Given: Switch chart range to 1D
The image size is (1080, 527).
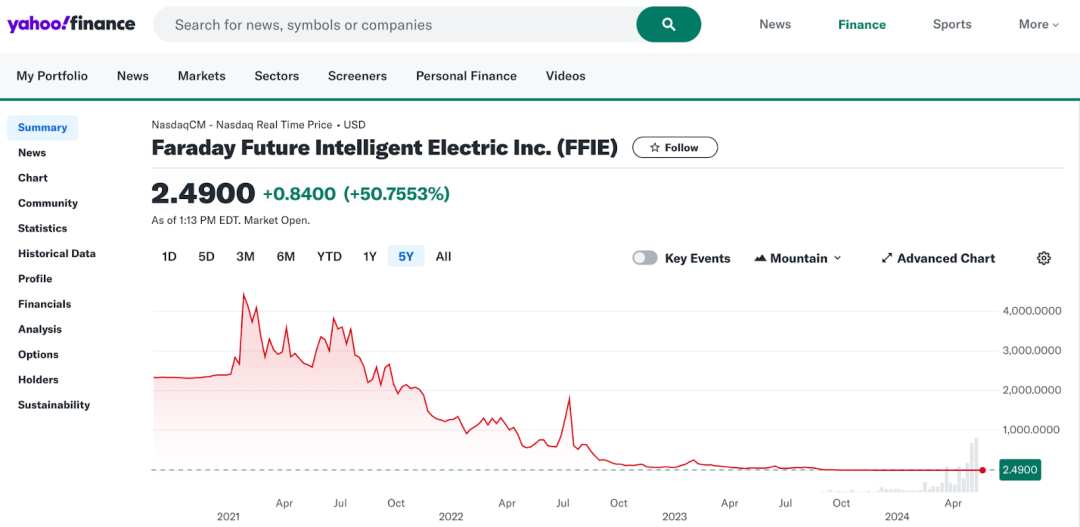Looking at the screenshot, I should 169,257.
